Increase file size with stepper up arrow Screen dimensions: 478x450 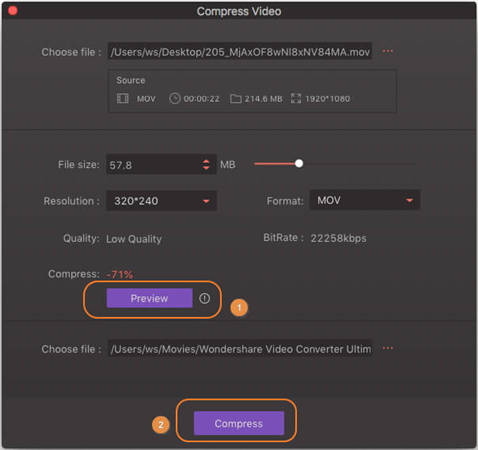(x=206, y=161)
